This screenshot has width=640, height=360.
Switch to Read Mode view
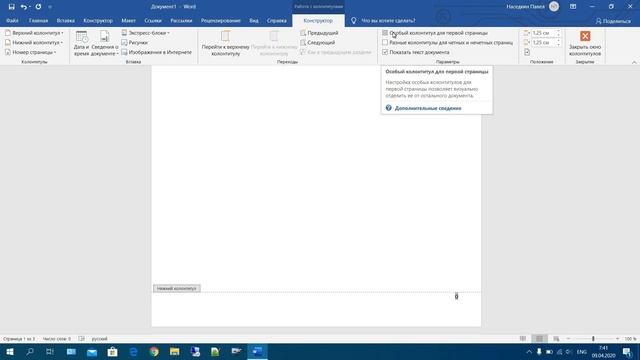[523, 339]
